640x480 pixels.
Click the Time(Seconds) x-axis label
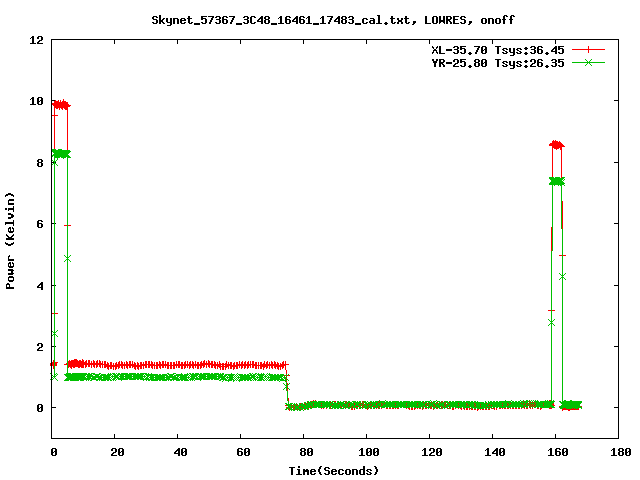click(333, 471)
